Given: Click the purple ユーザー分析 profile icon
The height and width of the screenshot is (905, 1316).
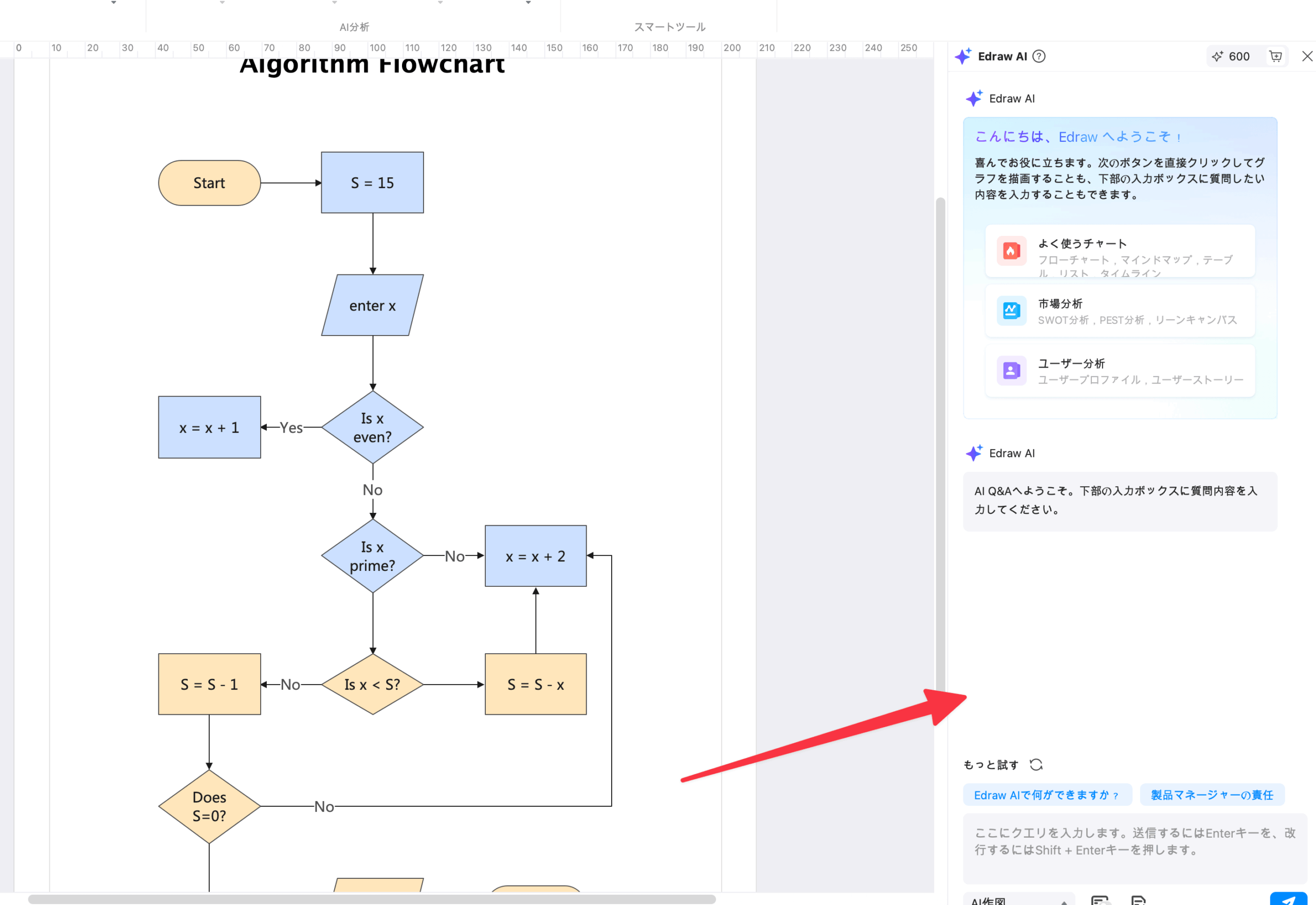Looking at the screenshot, I should (x=1011, y=371).
